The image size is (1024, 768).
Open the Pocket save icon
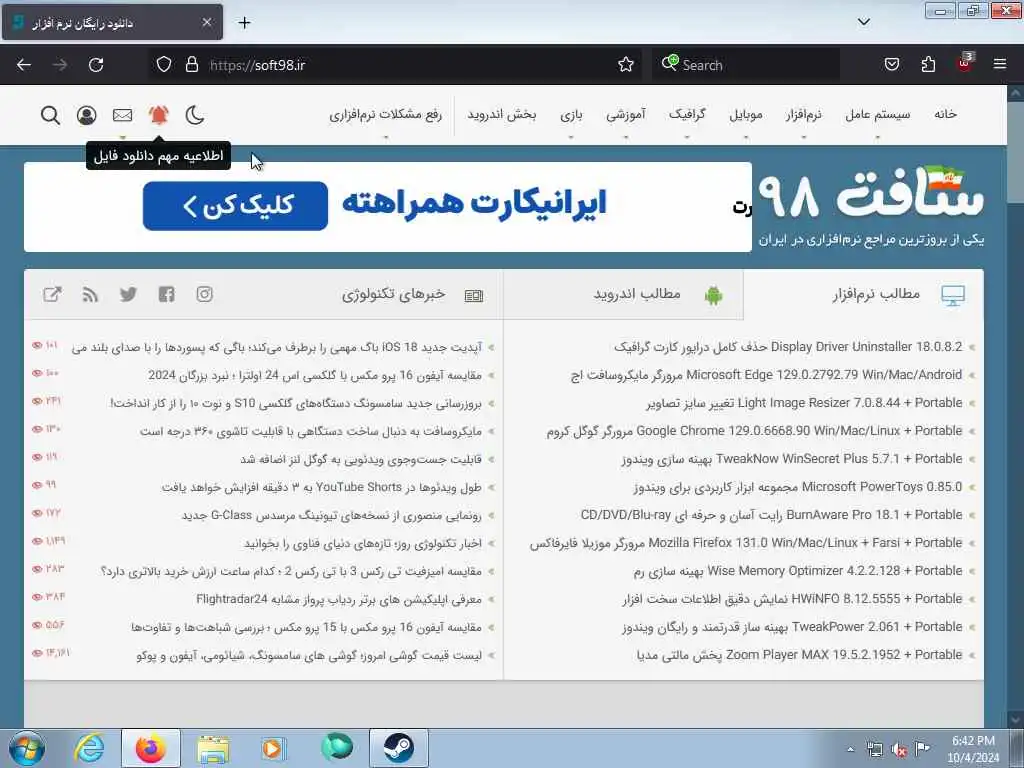(891, 64)
